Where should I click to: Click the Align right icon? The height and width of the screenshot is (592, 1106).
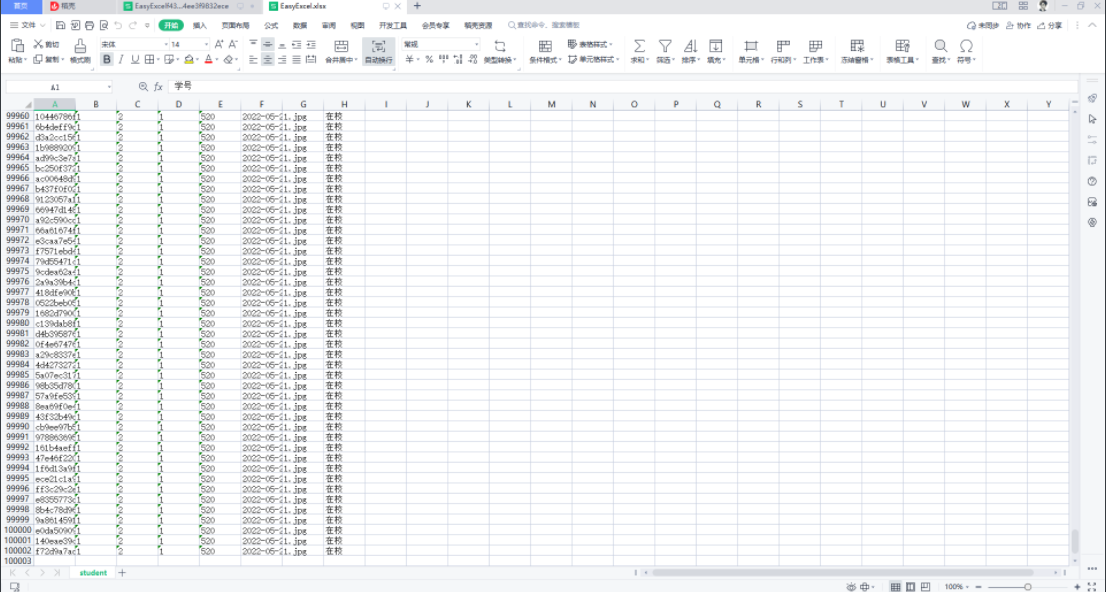click(282, 60)
